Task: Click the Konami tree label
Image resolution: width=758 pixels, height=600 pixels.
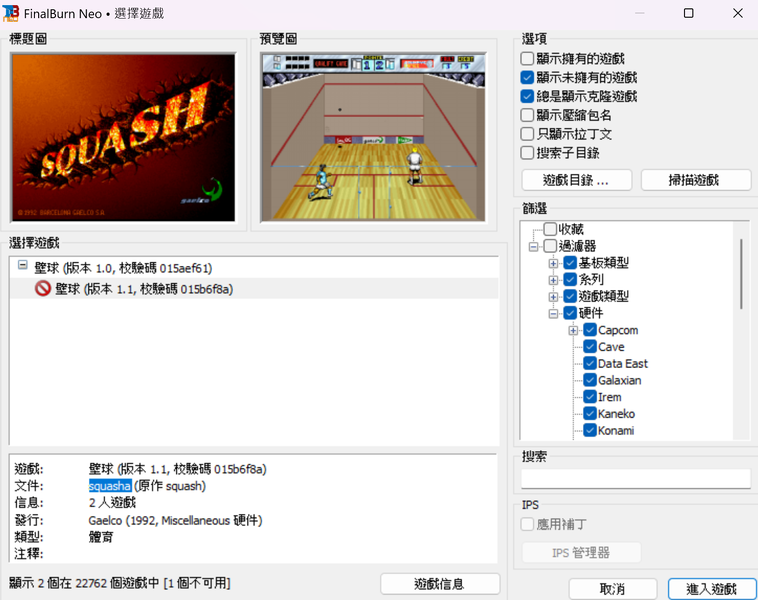Action: (x=616, y=430)
